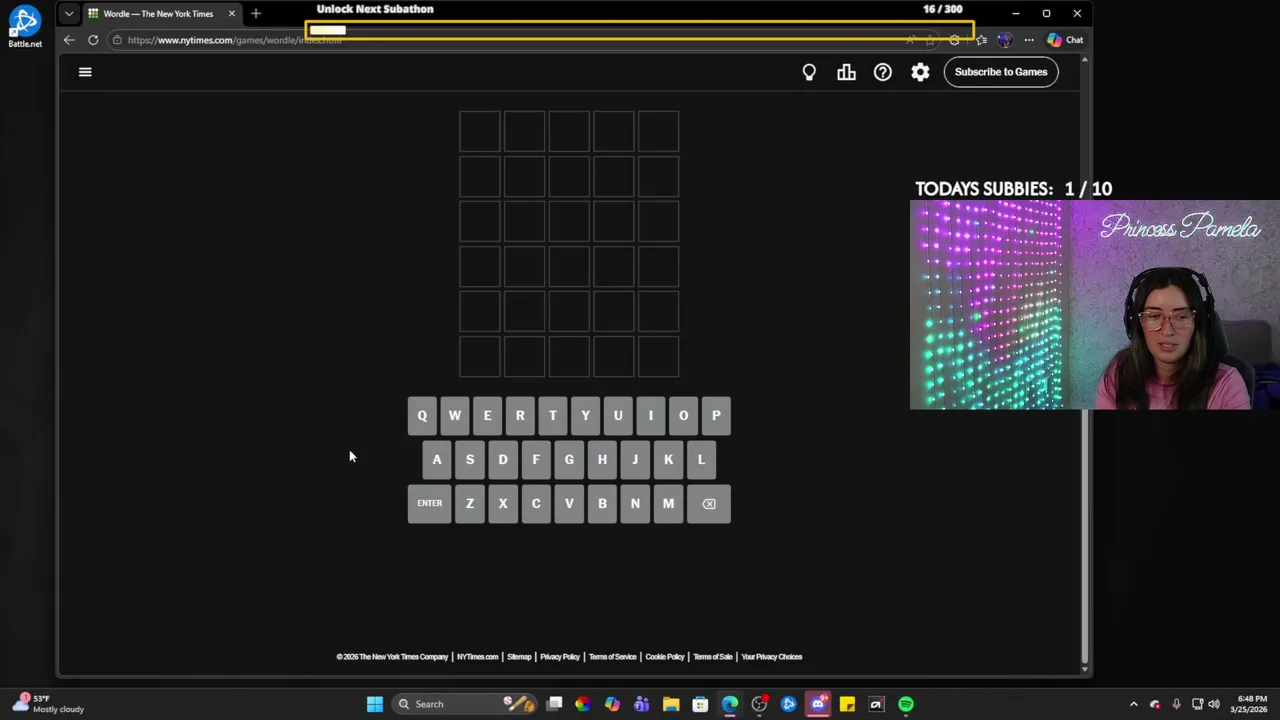This screenshot has width=1280, height=720.
Task: Open the Windows Start button
Action: click(x=374, y=704)
